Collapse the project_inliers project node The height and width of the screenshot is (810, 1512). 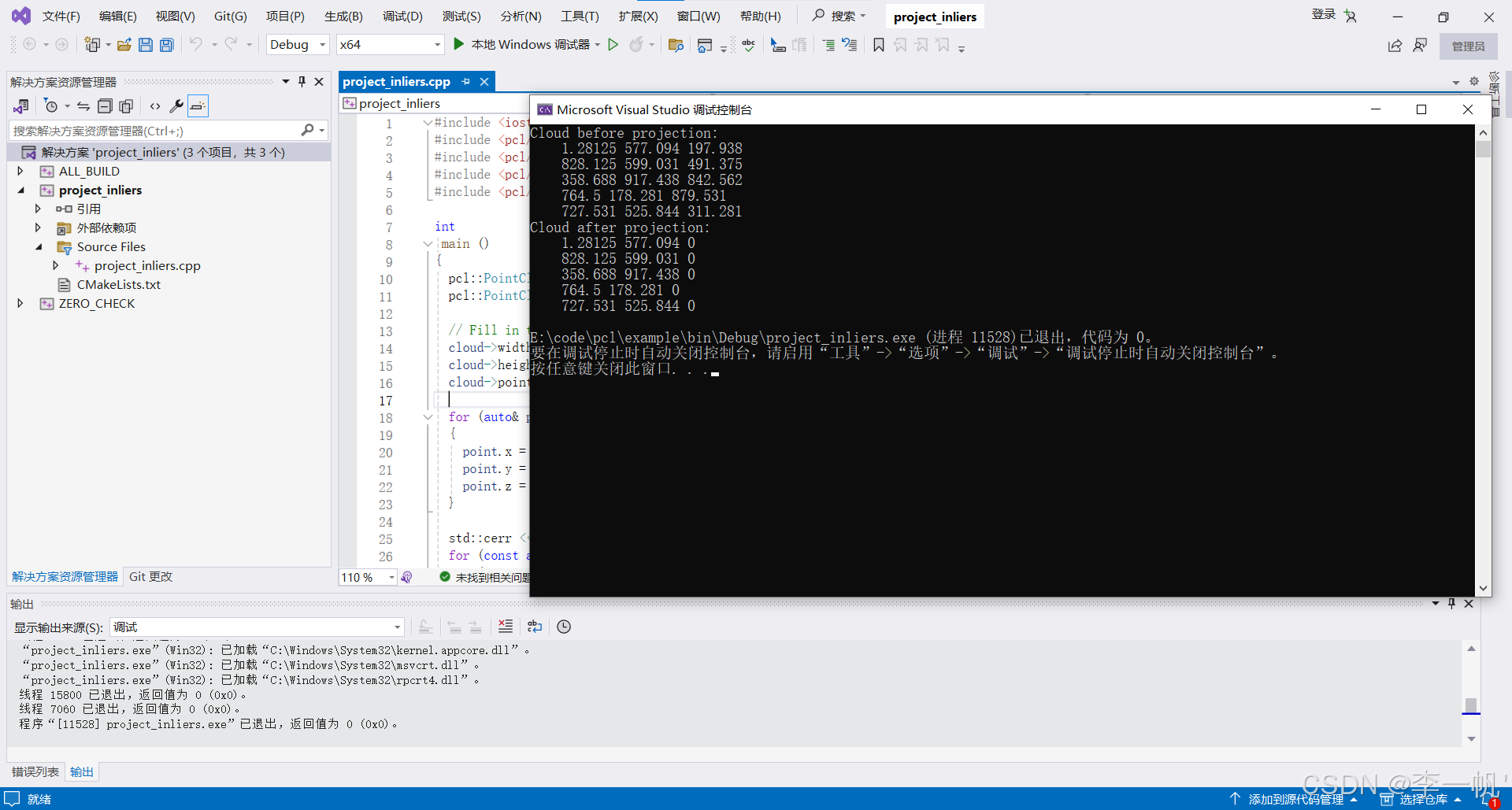20,190
